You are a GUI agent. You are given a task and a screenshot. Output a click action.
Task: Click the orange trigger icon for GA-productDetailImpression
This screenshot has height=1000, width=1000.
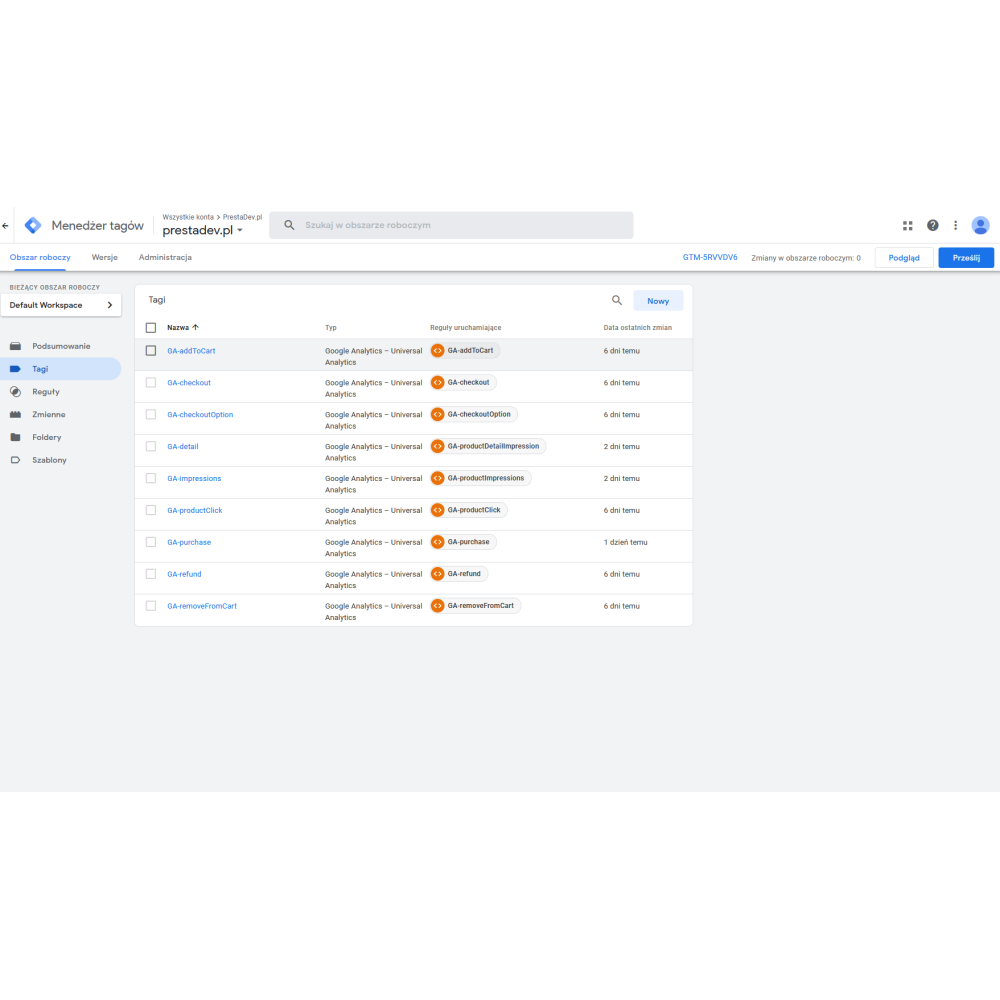click(x=438, y=446)
